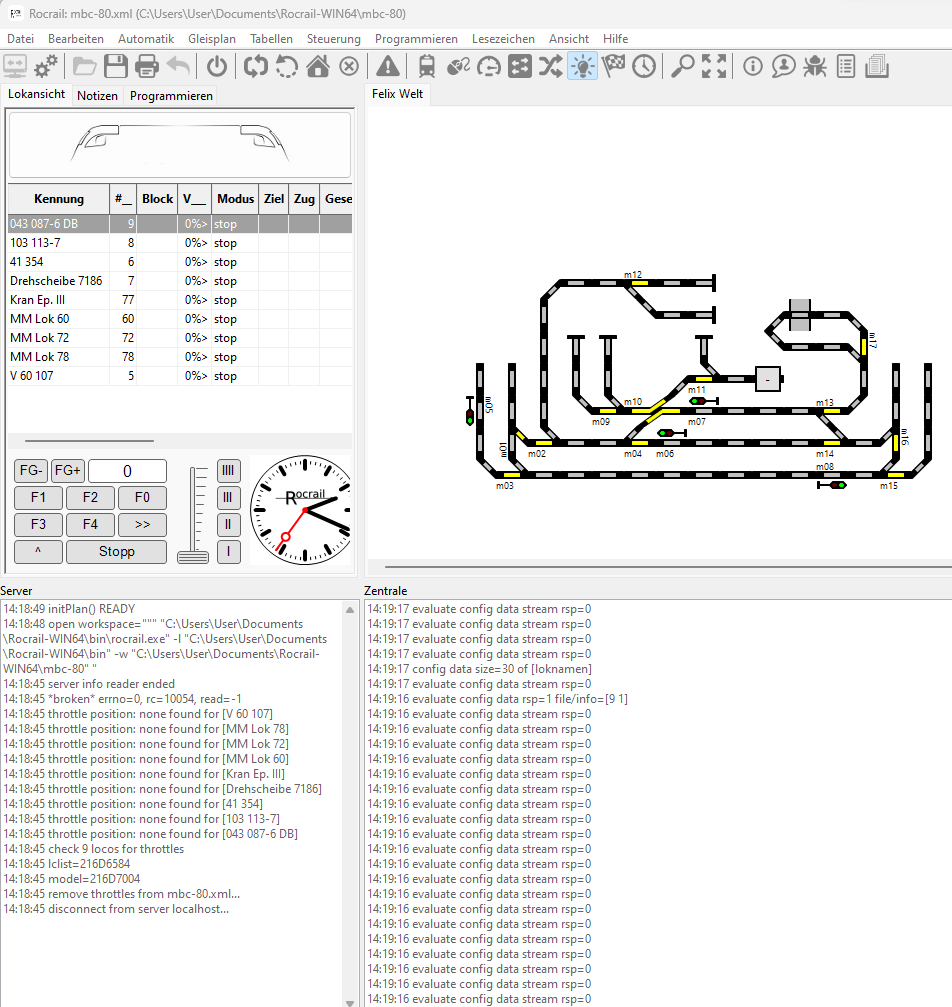Set speed step I
The height and width of the screenshot is (1007, 952).
228,552
